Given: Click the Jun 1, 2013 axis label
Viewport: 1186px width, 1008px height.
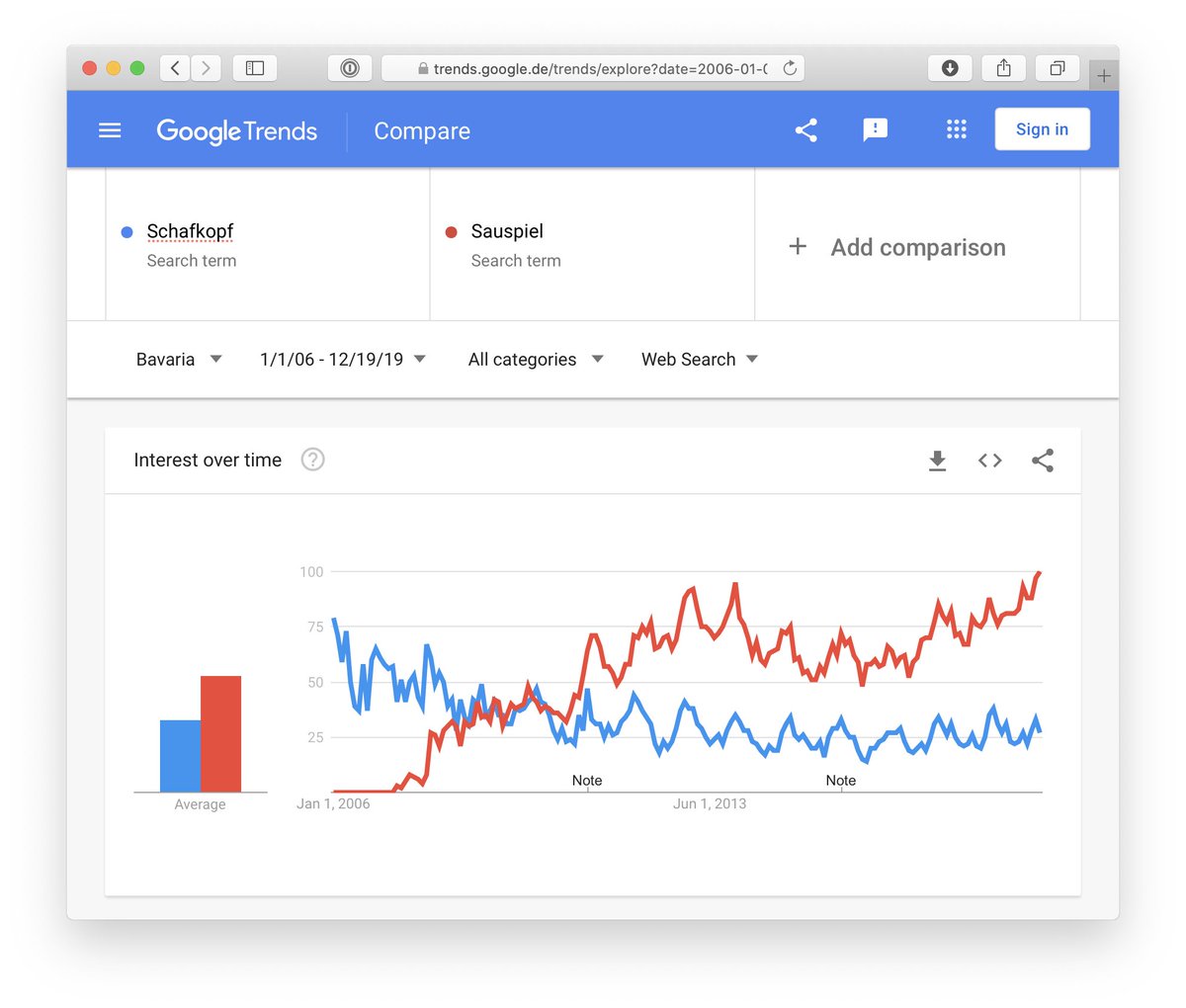Looking at the screenshot, I should (710, 804).
